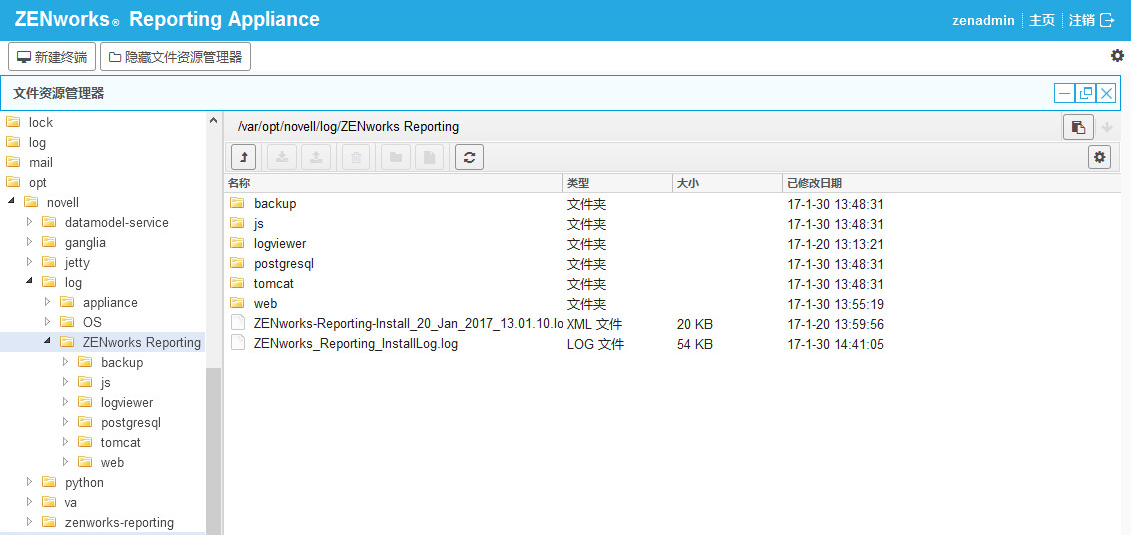Viewport: 1131px width, 535px height.
Task: Minimize the 文件资源管理器 panel
Action: tap(1064, 93)
